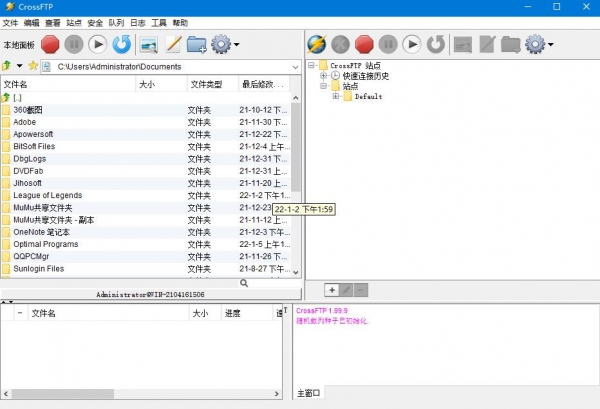The height and width of the screenshot is (409, 600).
Task: Select the [..] parent directory row
Action: 145,98
